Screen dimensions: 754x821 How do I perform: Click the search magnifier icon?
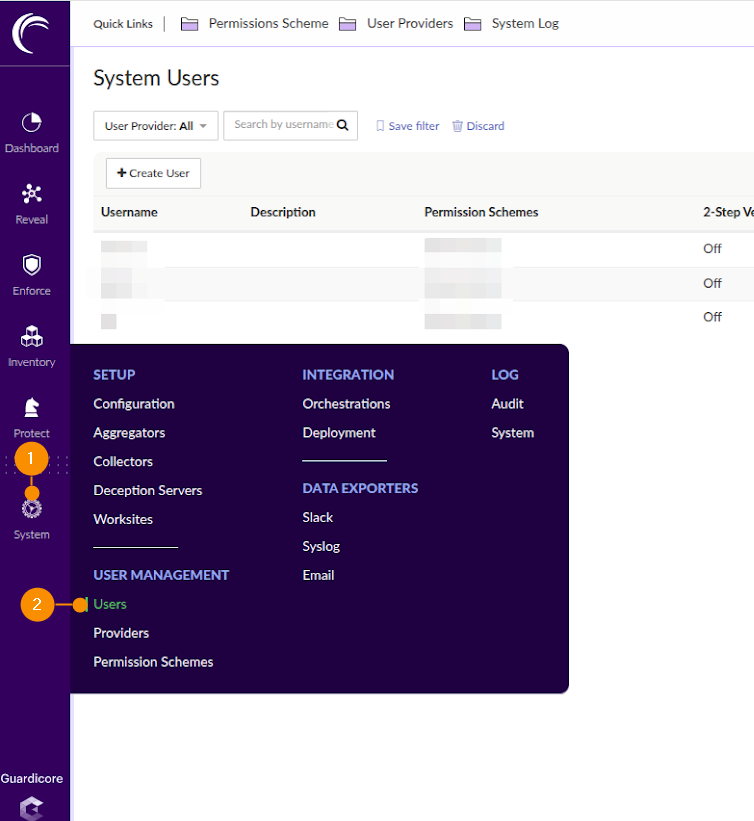[343, 125]
